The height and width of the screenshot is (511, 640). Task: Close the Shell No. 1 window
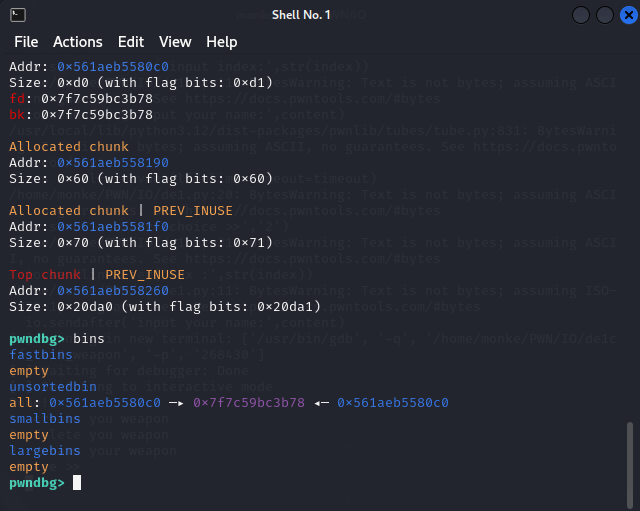pyautogui.click(x=627, y=15)
